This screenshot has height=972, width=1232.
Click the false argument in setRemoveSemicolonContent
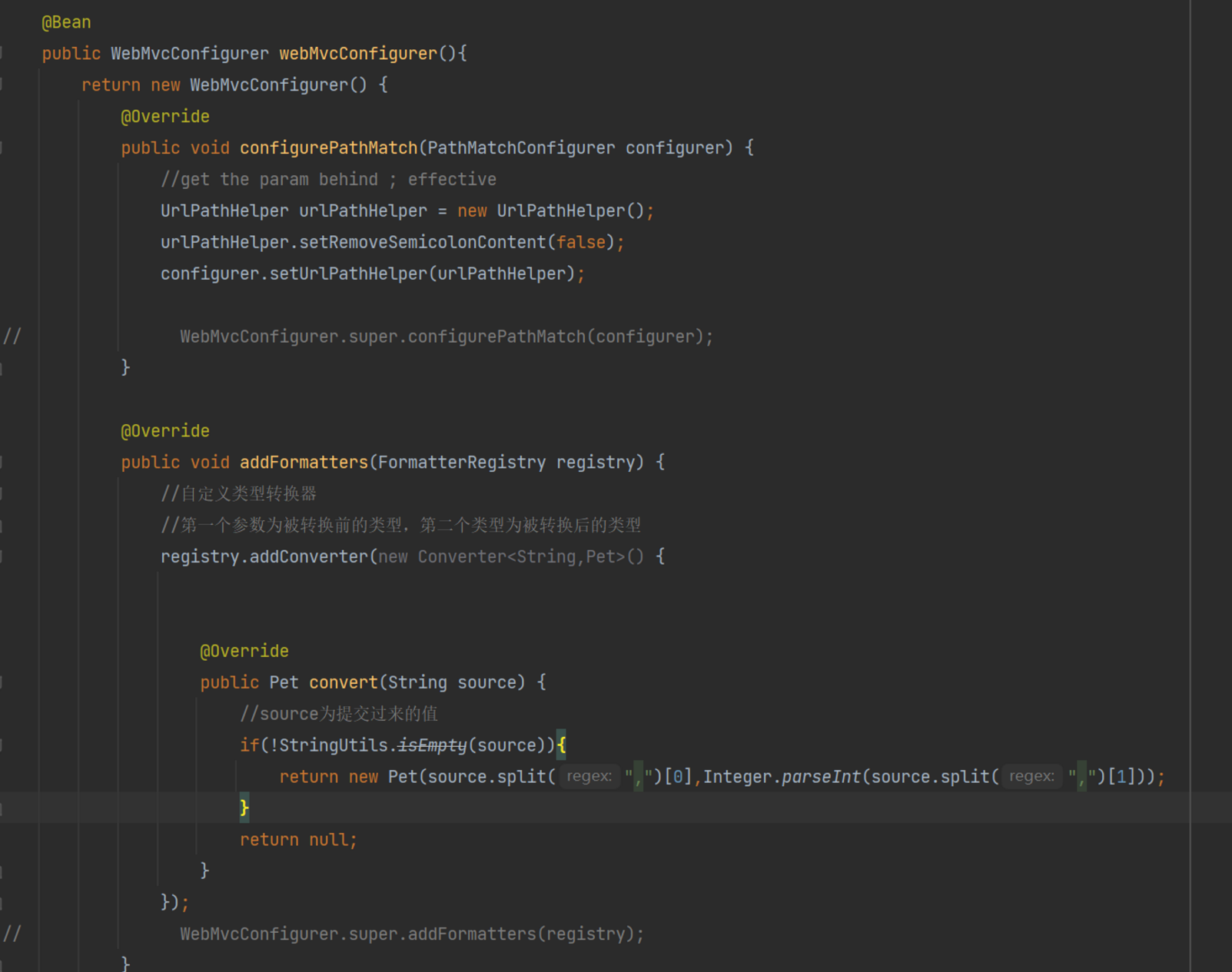(581, 243)
